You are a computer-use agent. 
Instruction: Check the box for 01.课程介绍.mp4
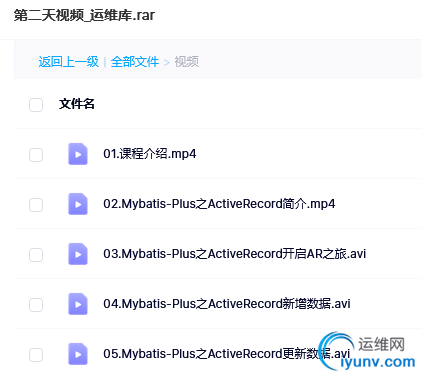36,155
